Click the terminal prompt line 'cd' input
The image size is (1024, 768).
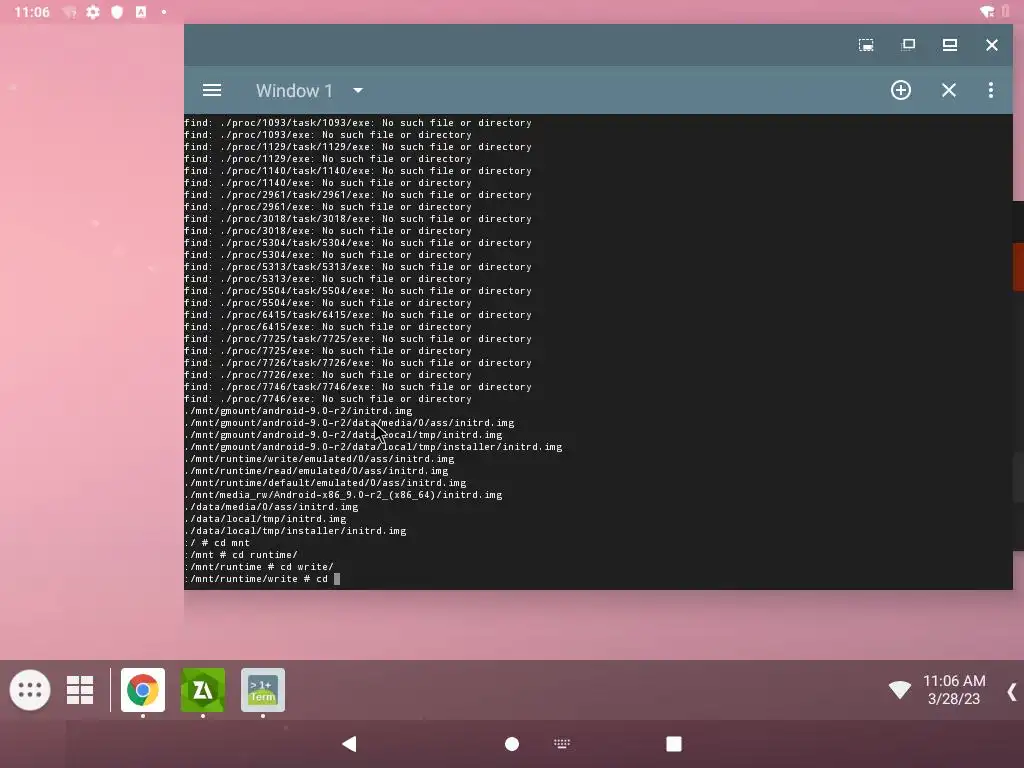(263, 579)
